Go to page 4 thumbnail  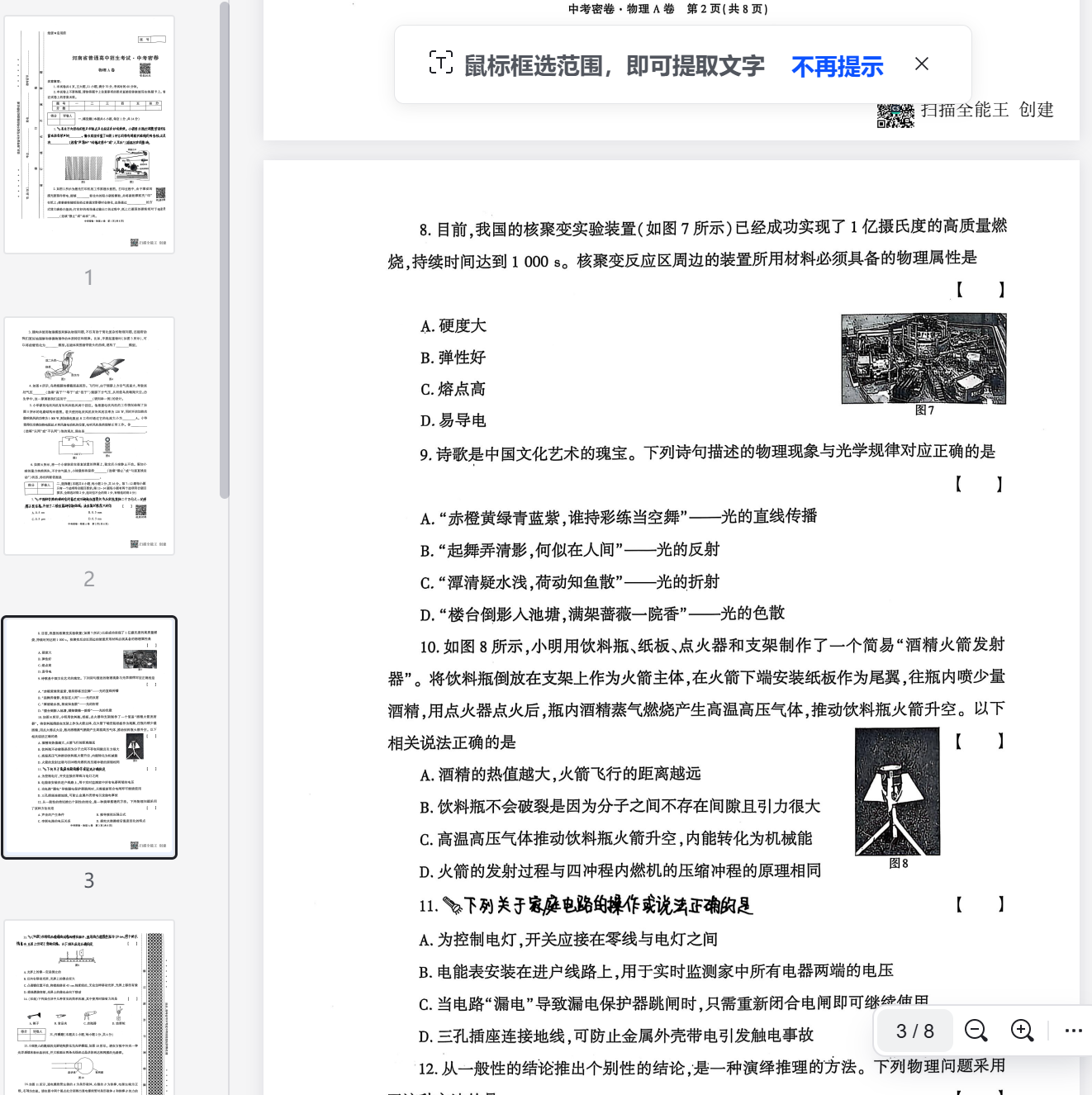click(x=89, y=1007)
